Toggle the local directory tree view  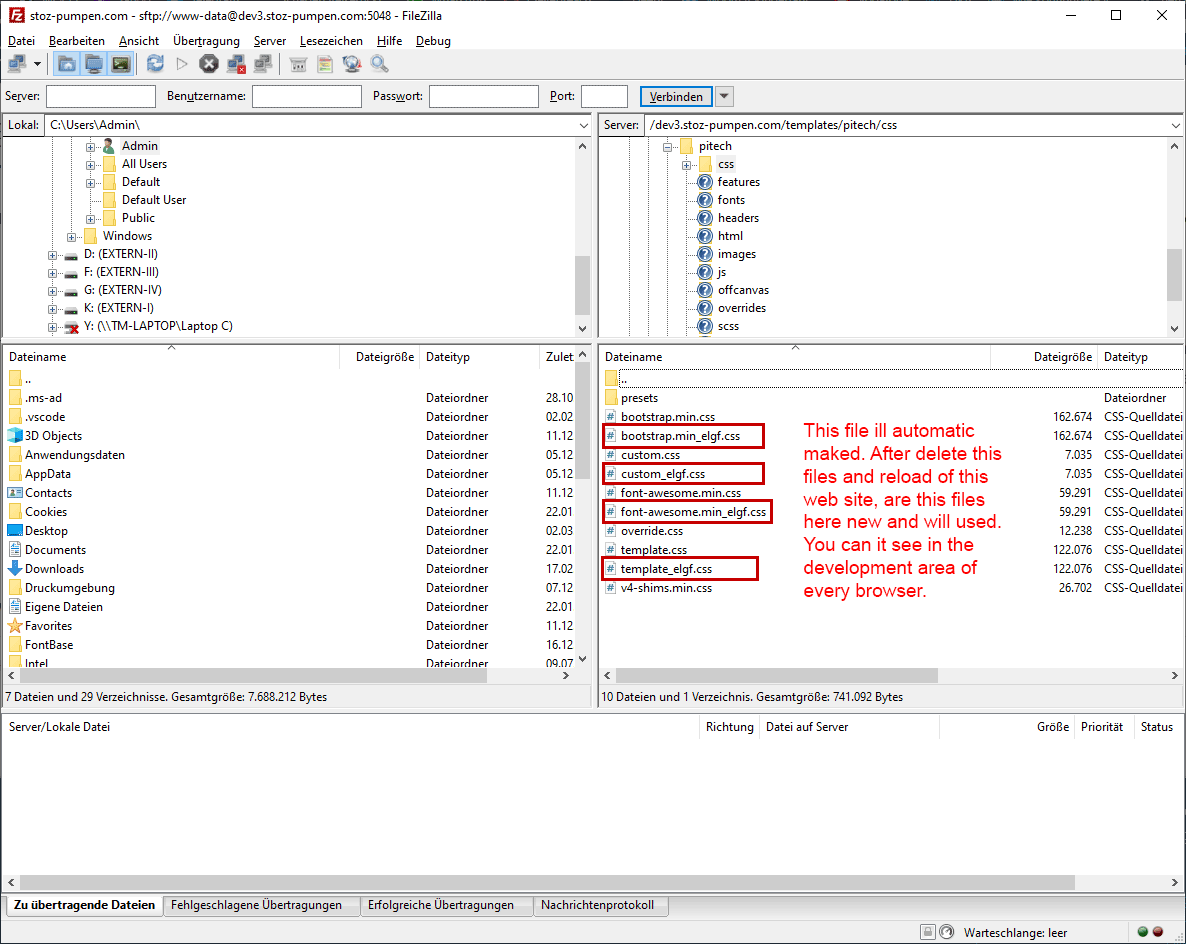coord(67,64)
